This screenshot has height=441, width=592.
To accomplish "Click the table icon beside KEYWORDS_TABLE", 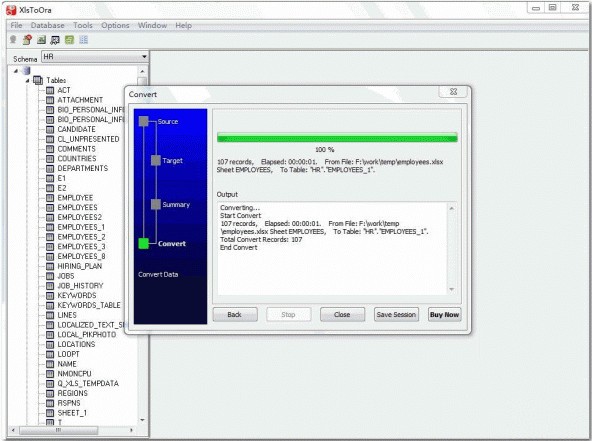I will click(50, 305).
